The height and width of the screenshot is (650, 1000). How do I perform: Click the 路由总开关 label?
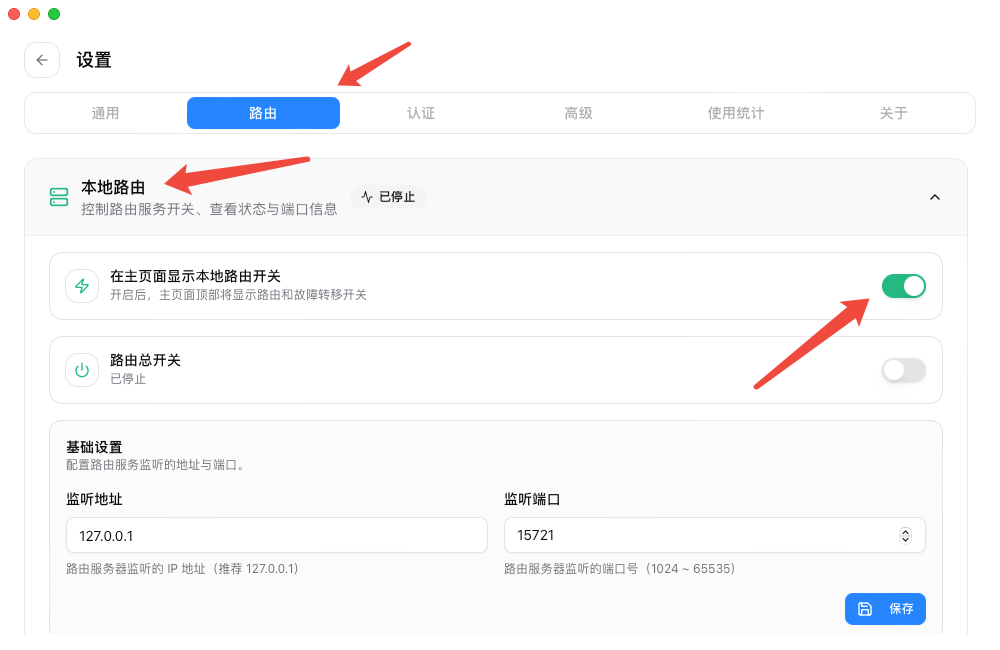point(145,360)
